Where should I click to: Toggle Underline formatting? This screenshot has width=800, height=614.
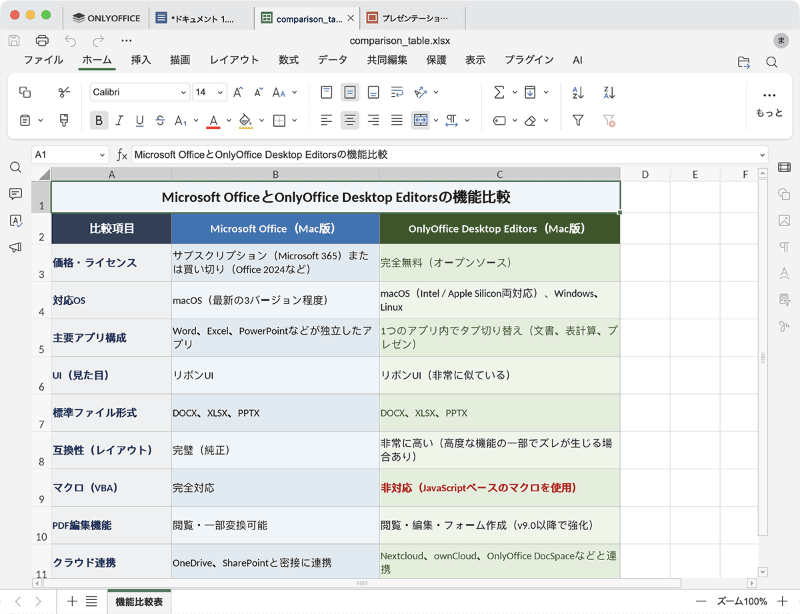[x=139, y=120]
